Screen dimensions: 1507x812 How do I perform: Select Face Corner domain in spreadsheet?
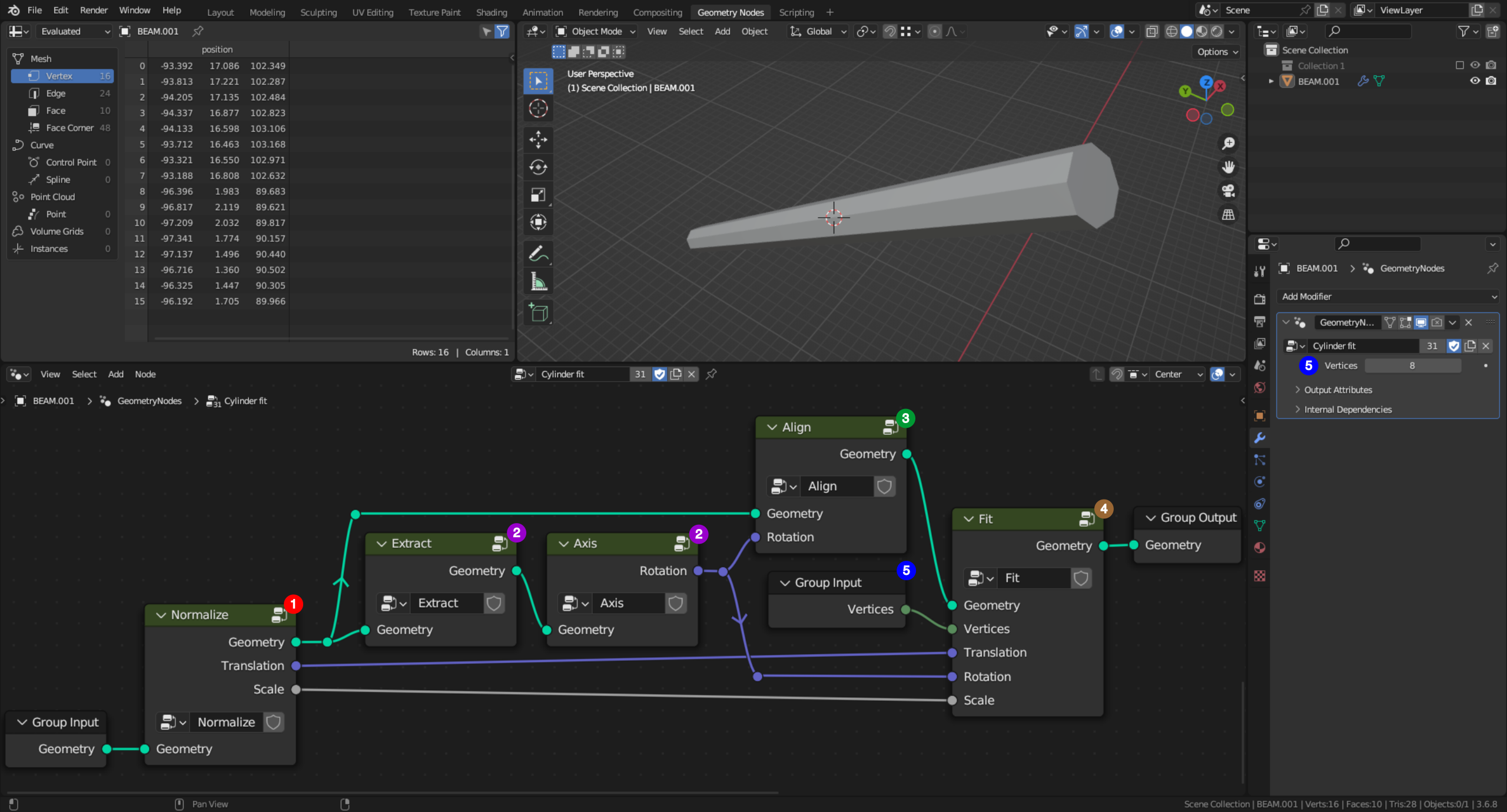tap(62, 128)
